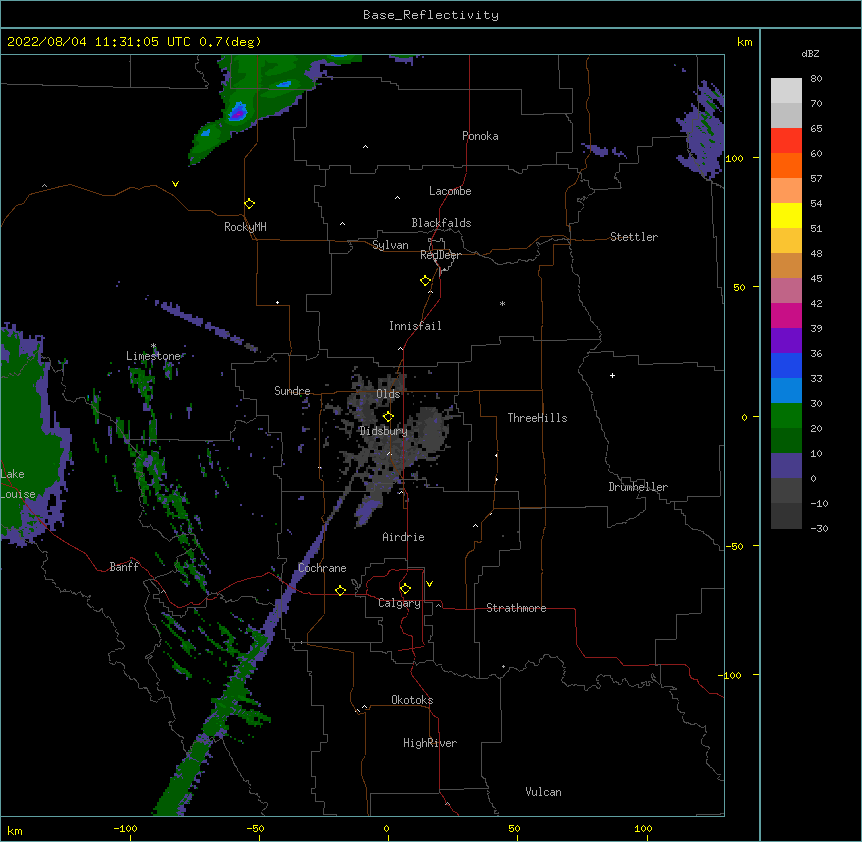Click the HighRiver town label
The image size is (862, 842).
430,743
